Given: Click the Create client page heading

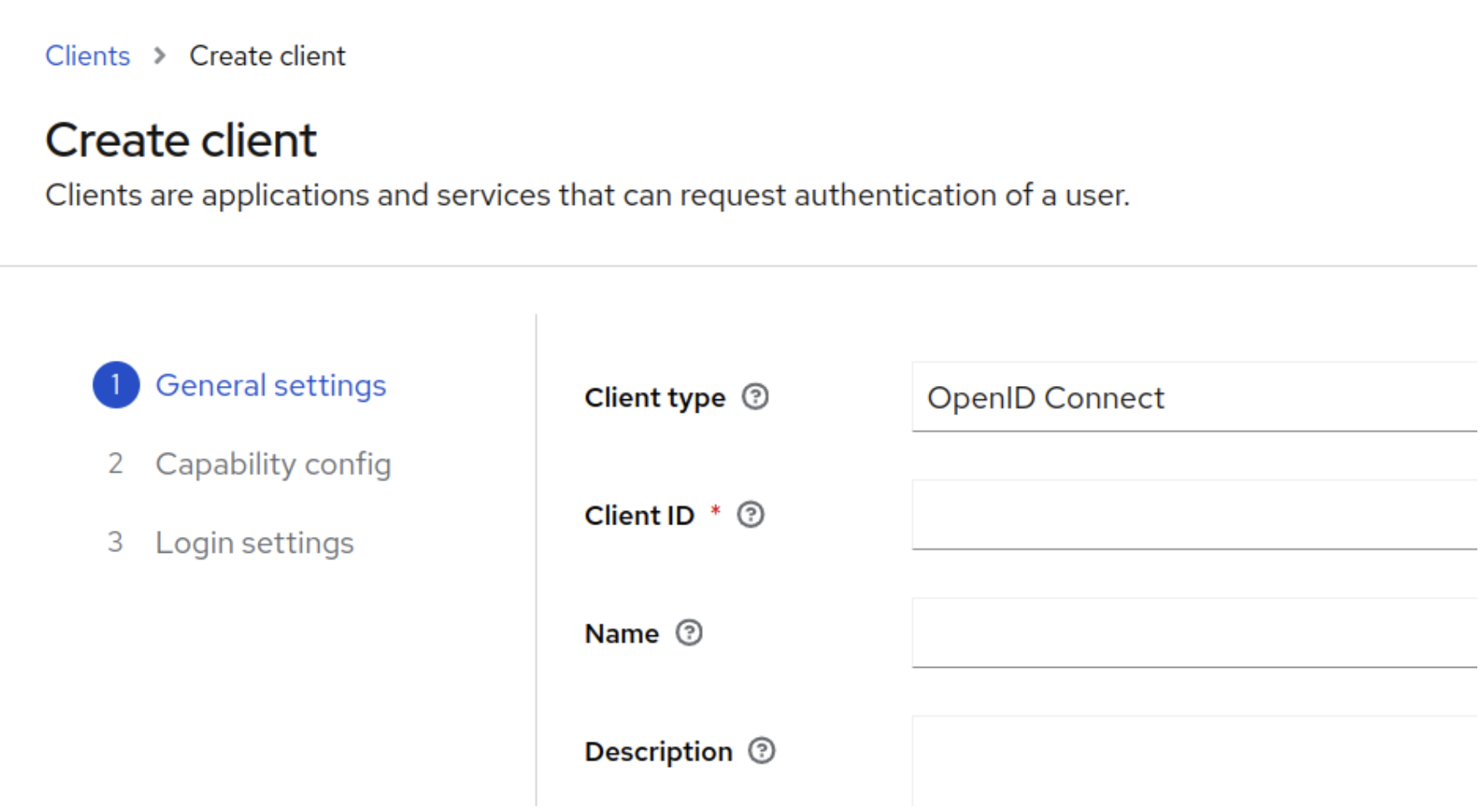Looking at the screenshot, I should pos(181,140).
